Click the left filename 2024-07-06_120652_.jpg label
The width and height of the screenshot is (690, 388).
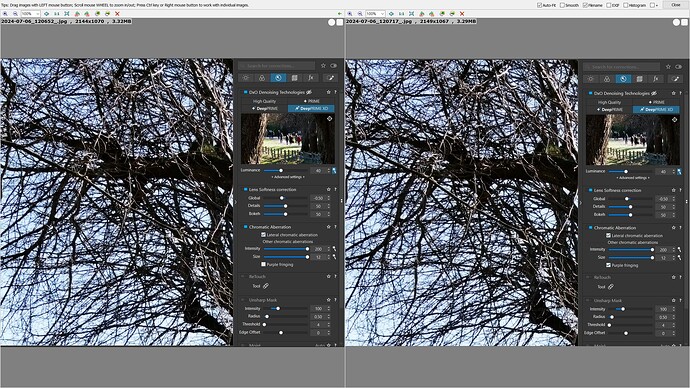tap(34, 21)
